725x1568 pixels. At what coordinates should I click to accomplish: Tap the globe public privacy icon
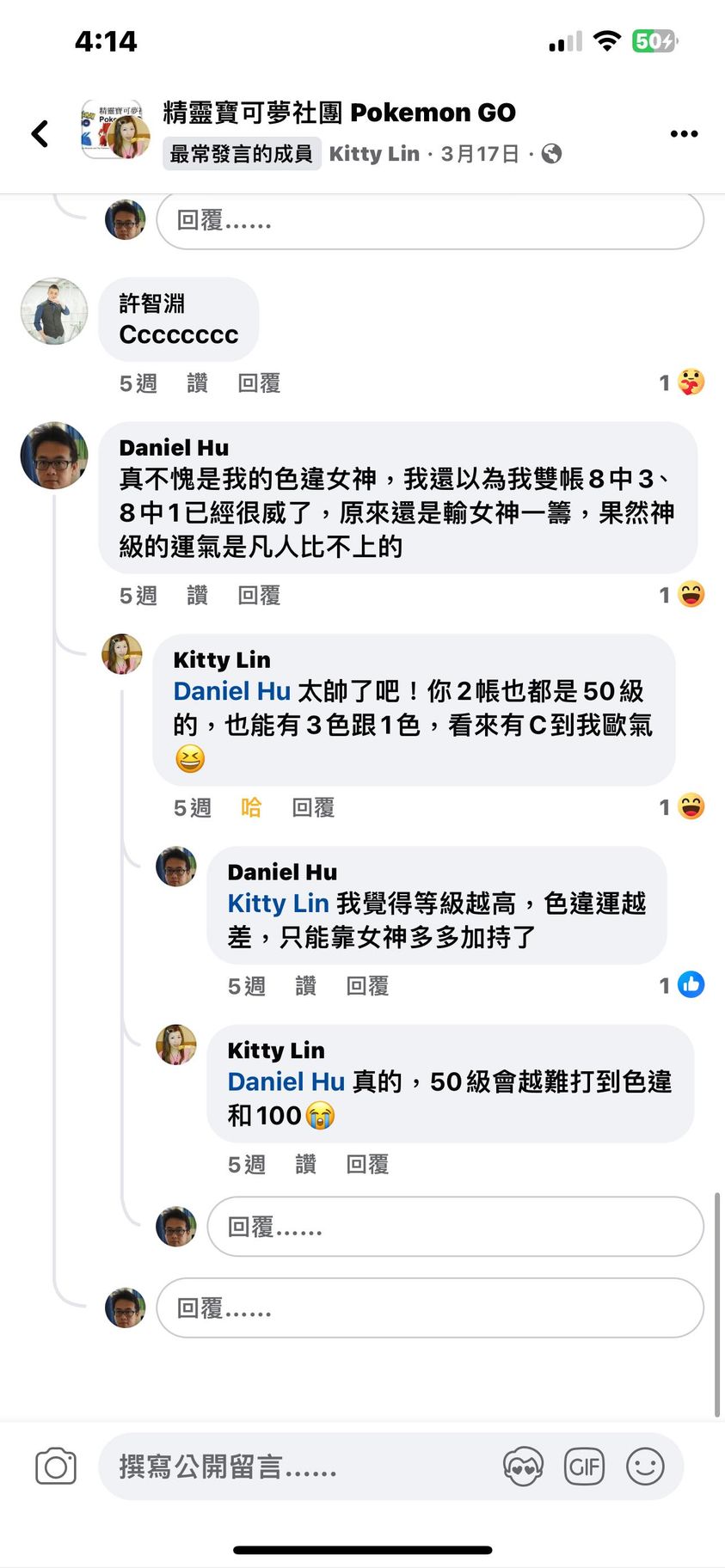(x=552, y=154)
